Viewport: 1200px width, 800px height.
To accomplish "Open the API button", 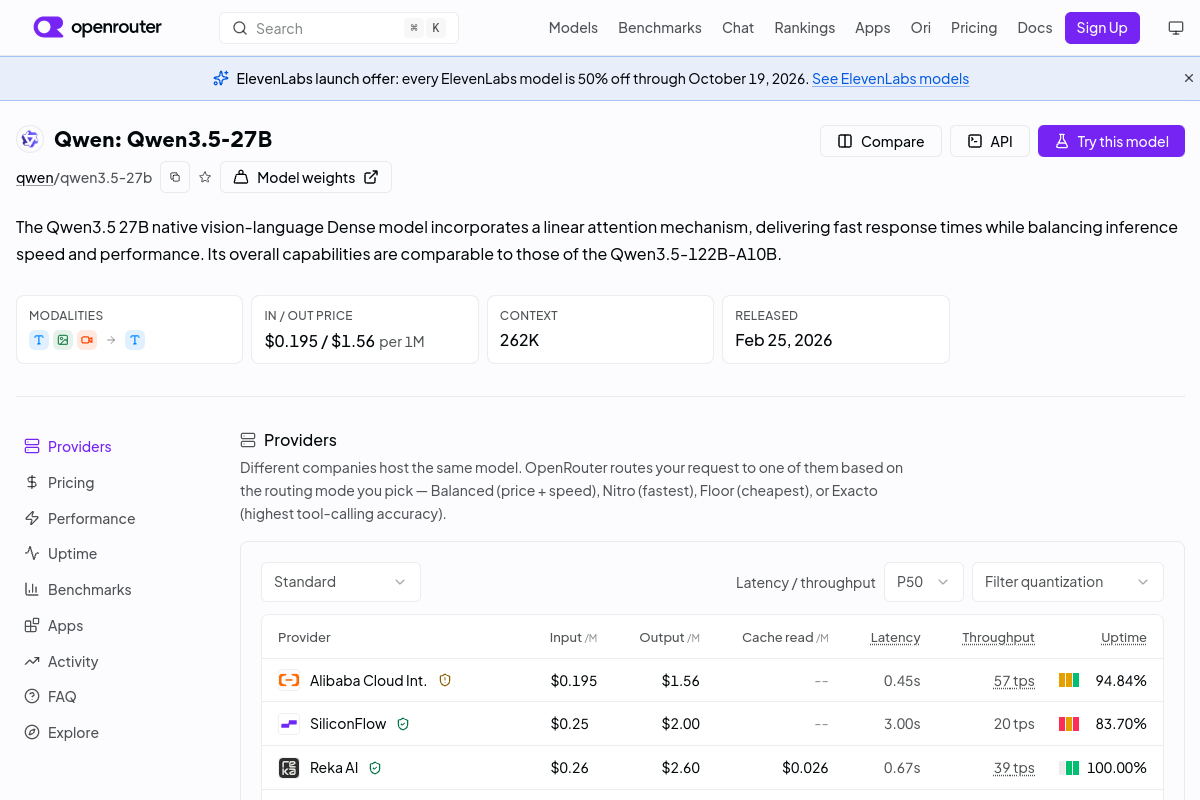I will point(989,141).
